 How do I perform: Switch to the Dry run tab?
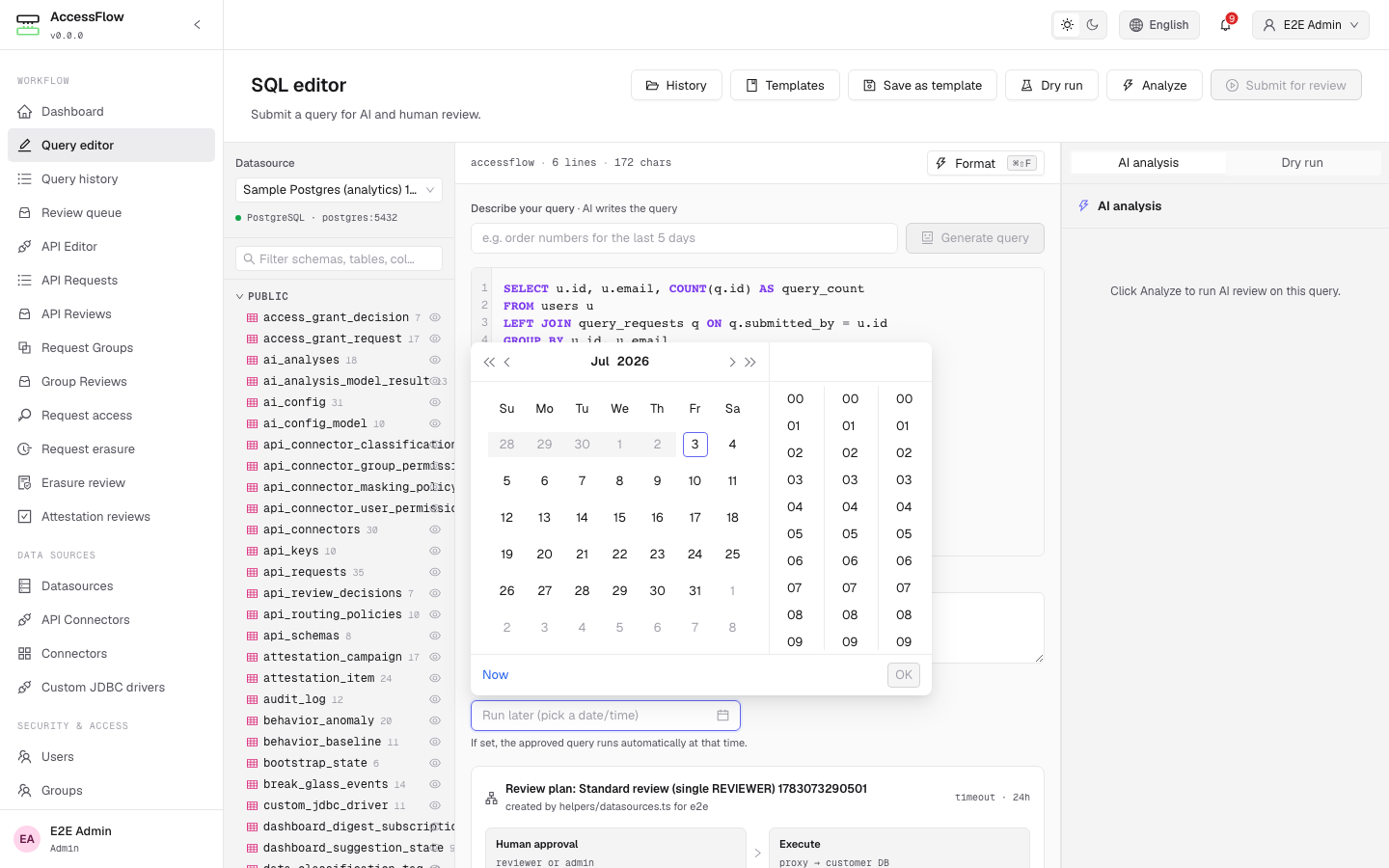click(x=1302, y=162)
